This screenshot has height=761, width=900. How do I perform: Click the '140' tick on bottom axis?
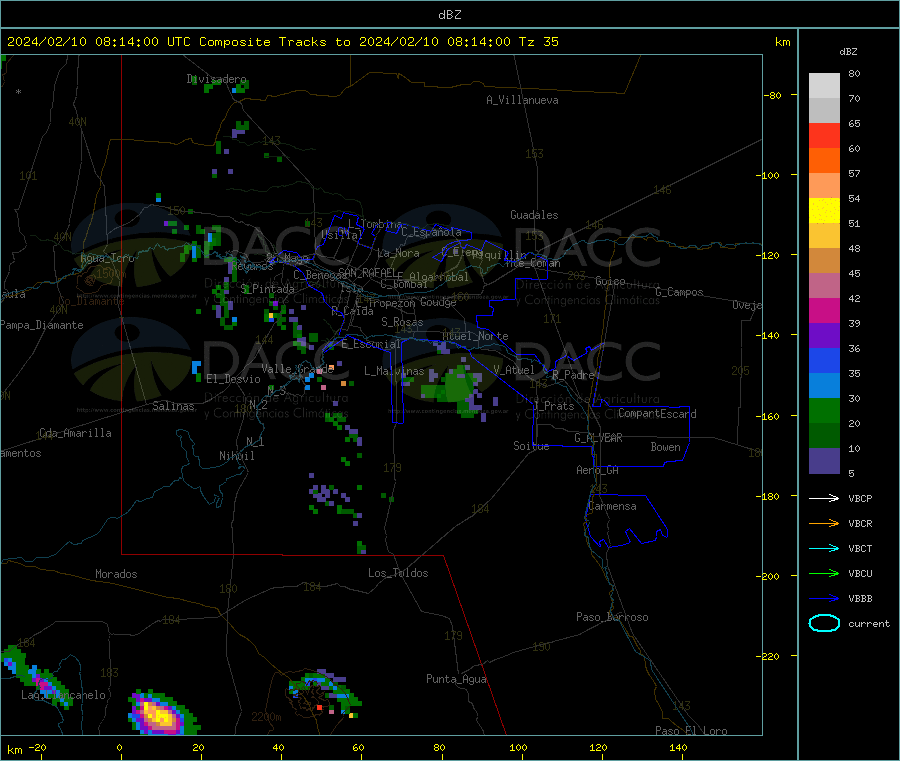pos(678,747)
